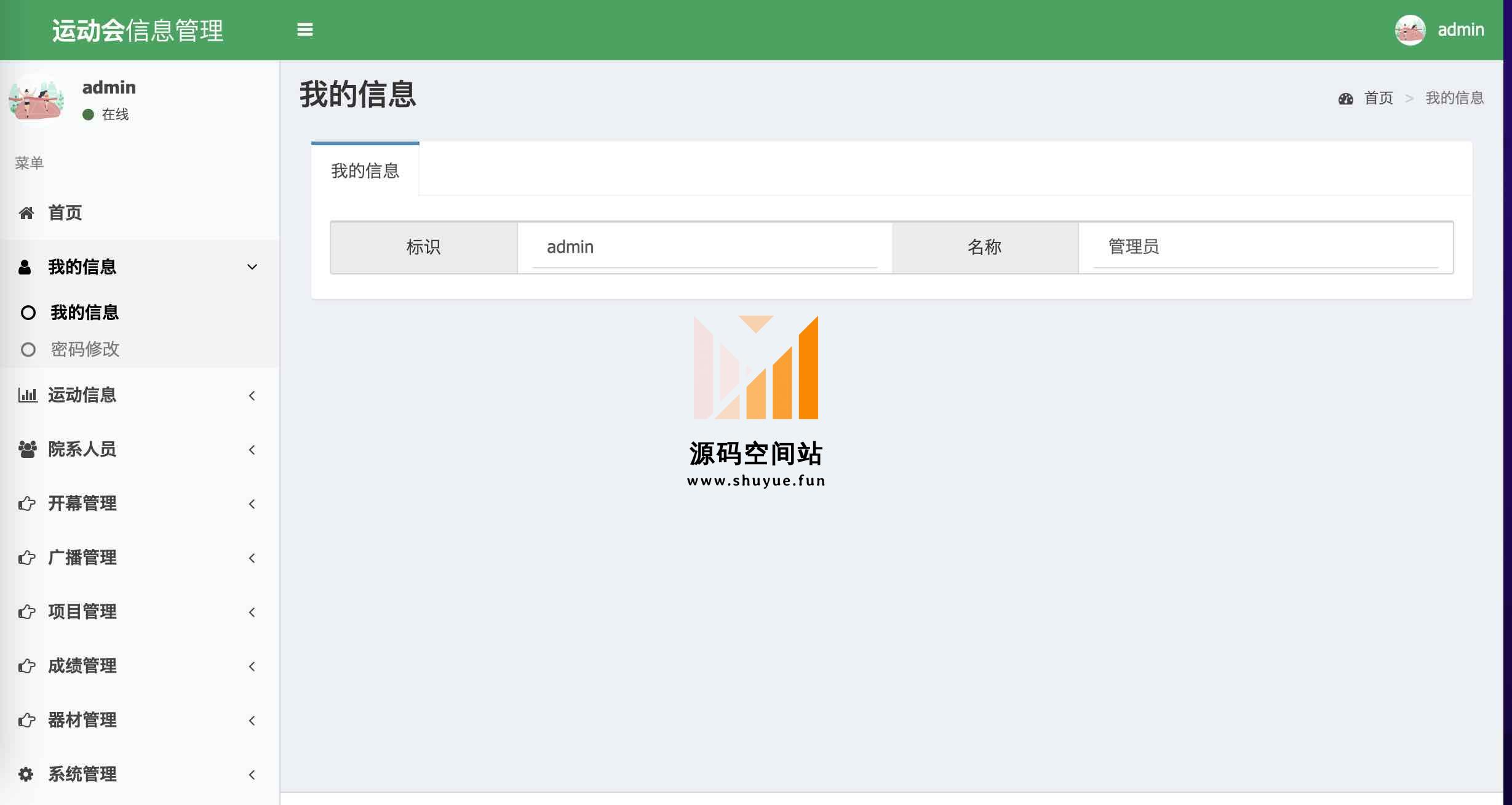Screen dimensions: 1512x805
Task: Open the admin username menu in header
Action: coord(1460,30)
